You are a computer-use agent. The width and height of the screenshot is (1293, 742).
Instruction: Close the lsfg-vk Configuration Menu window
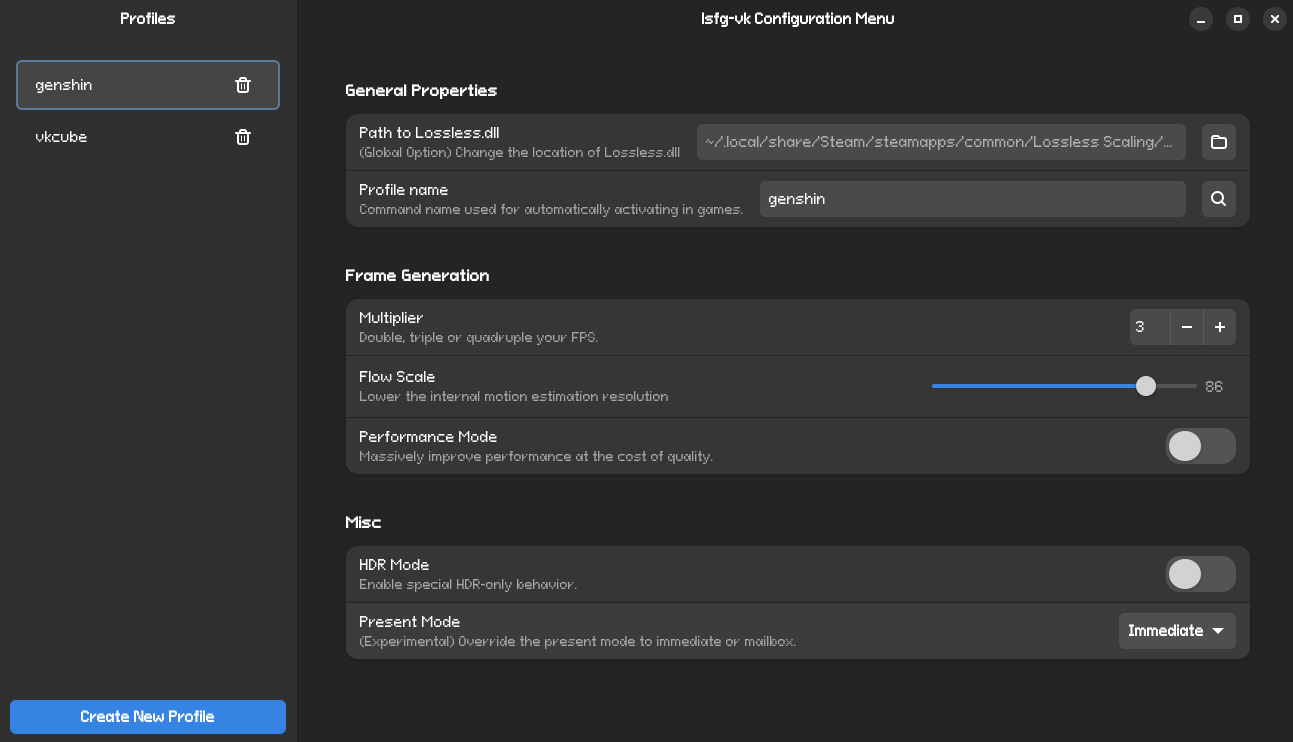(x=1274, y=19)
